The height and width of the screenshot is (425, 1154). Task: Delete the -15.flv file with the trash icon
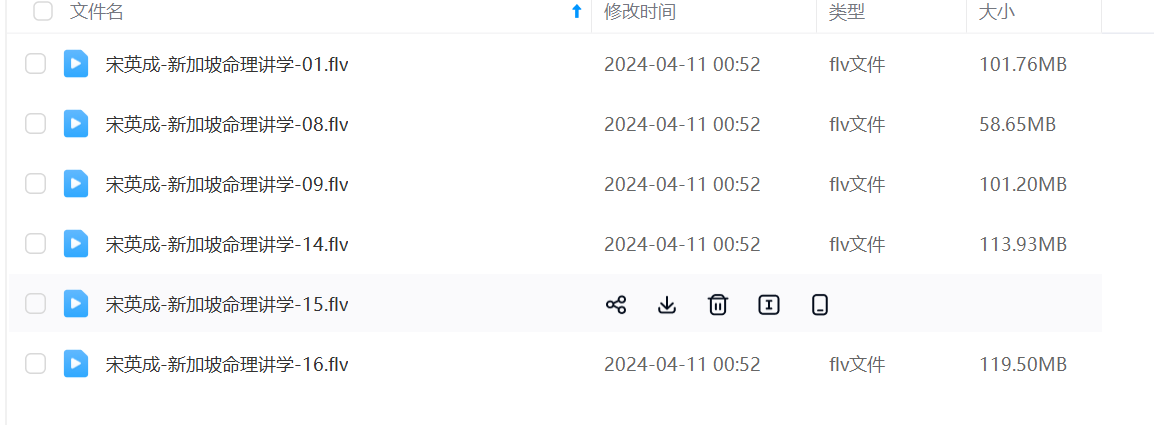[718, 304]
